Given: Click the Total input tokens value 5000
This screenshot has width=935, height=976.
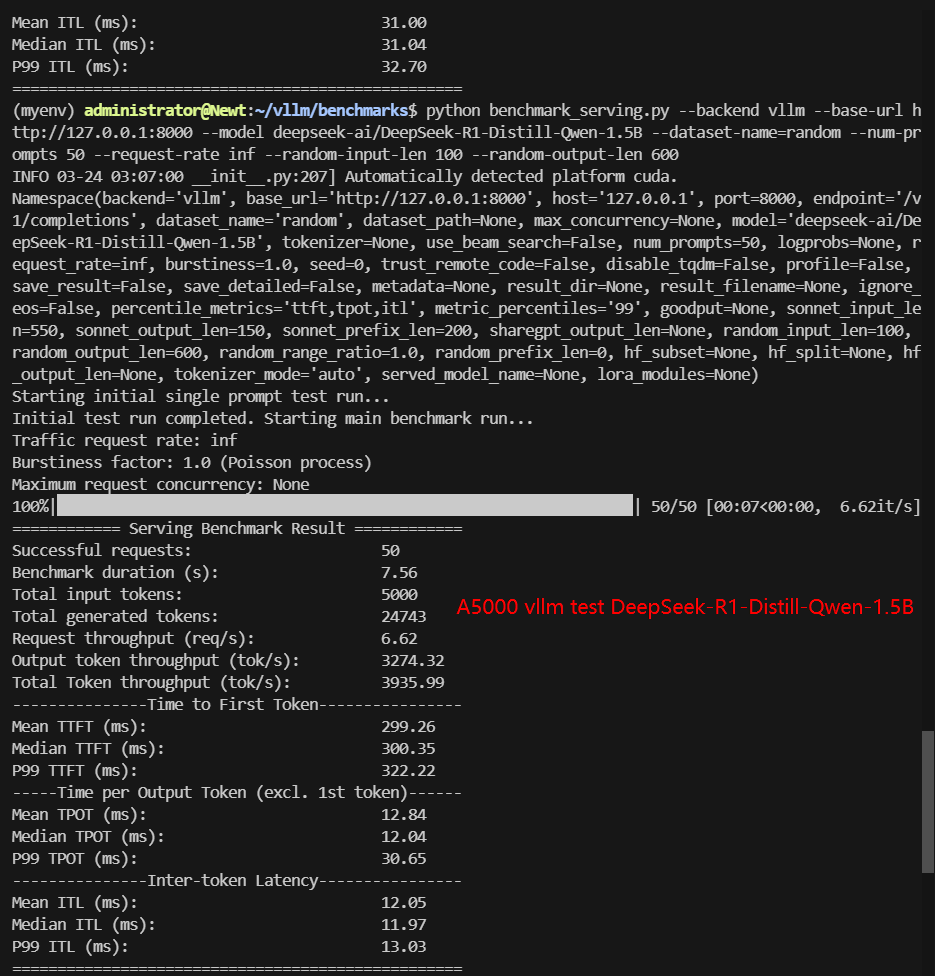Looking at the screenshot, I should pos(399,594).
